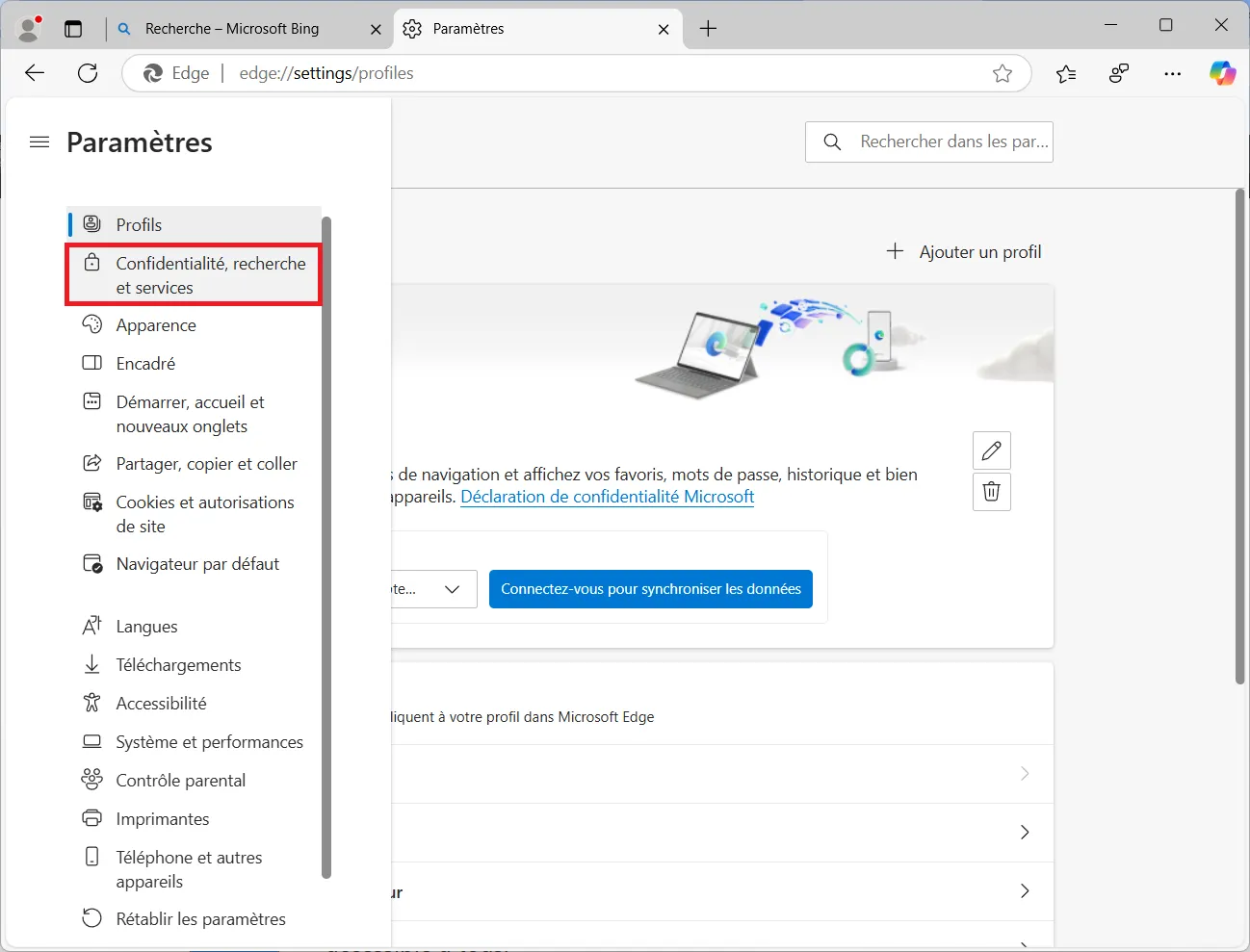This screenshot has width=1250, height=952.
Task: Open the tab actions menu icon
Action: [73, 29]
